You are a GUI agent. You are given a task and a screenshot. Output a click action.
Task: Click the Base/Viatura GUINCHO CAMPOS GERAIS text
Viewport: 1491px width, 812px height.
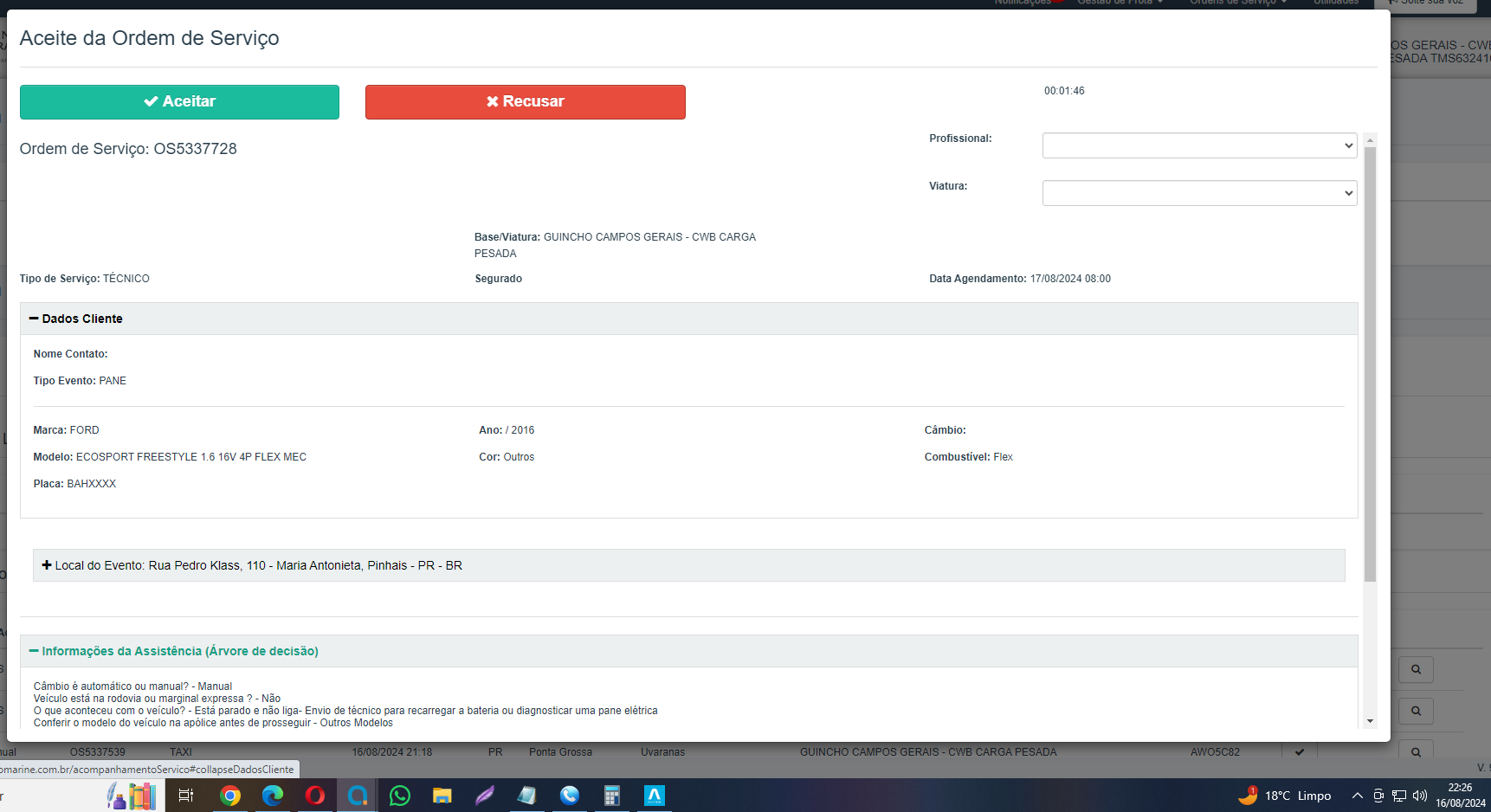615,245
